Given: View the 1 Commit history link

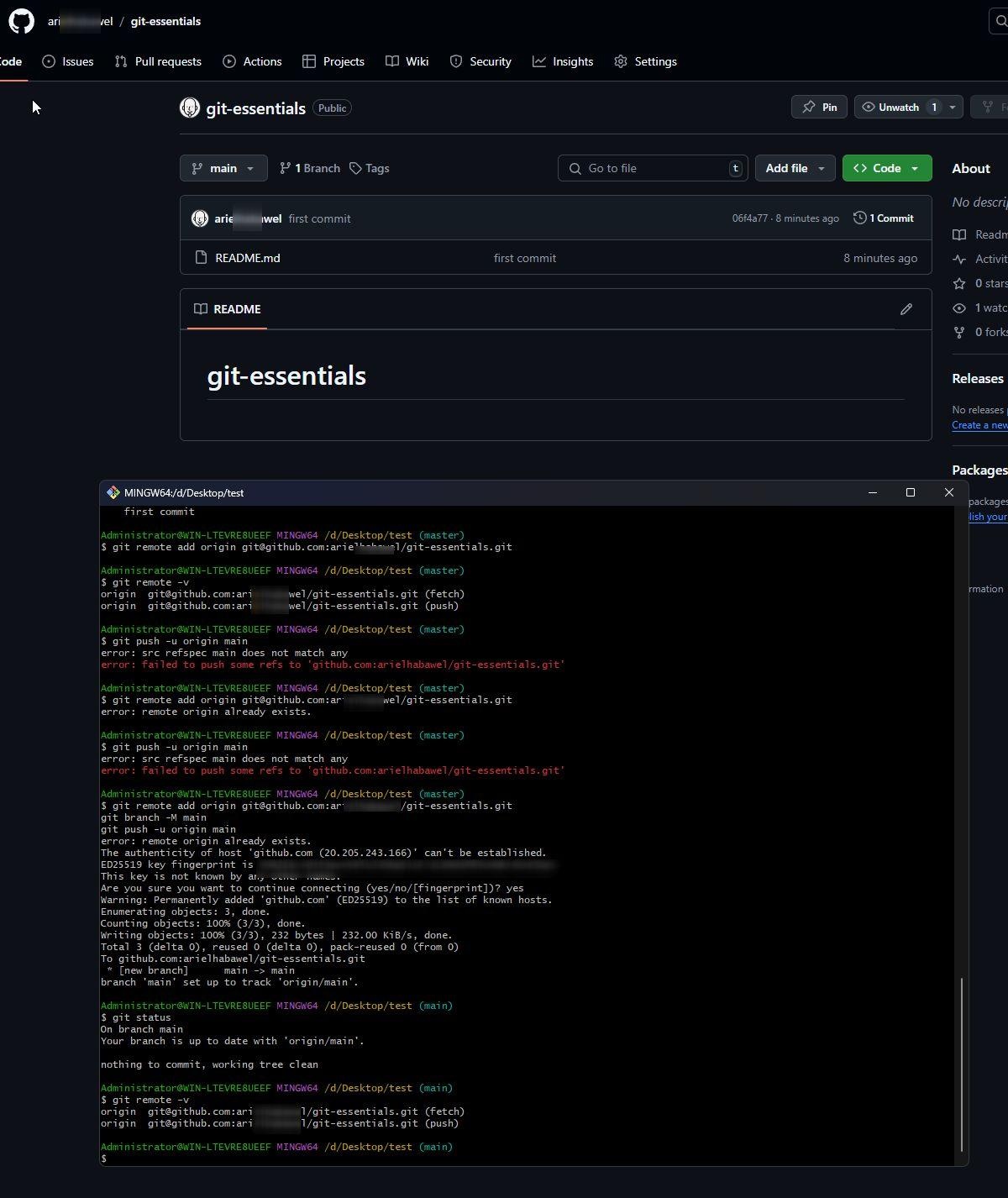Looking at the screenshot, I should click(884, 218).
